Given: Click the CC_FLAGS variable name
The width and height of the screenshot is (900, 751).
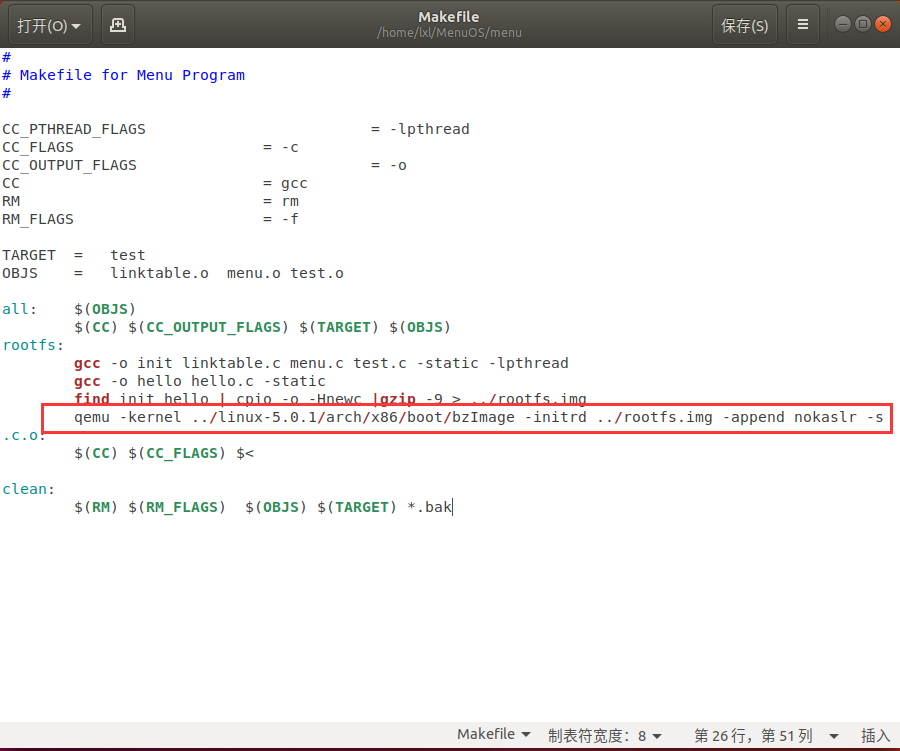Looking at the screenshot, I should coord(38,148).
